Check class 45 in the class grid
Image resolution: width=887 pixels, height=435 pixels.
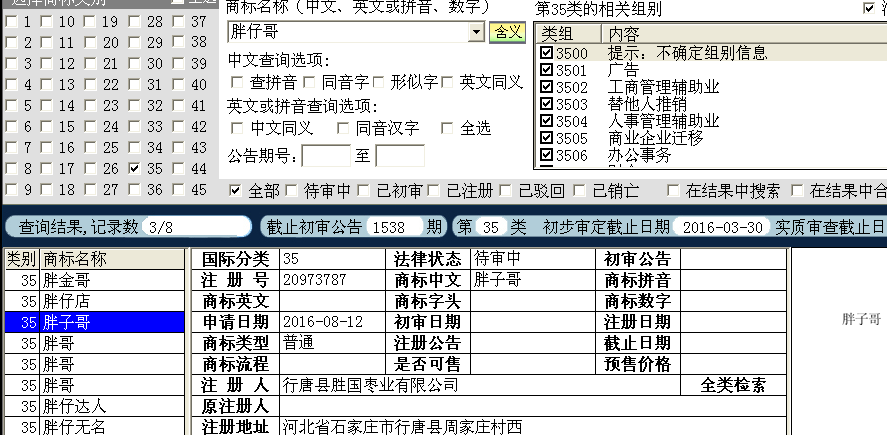[x=178, y=189]
